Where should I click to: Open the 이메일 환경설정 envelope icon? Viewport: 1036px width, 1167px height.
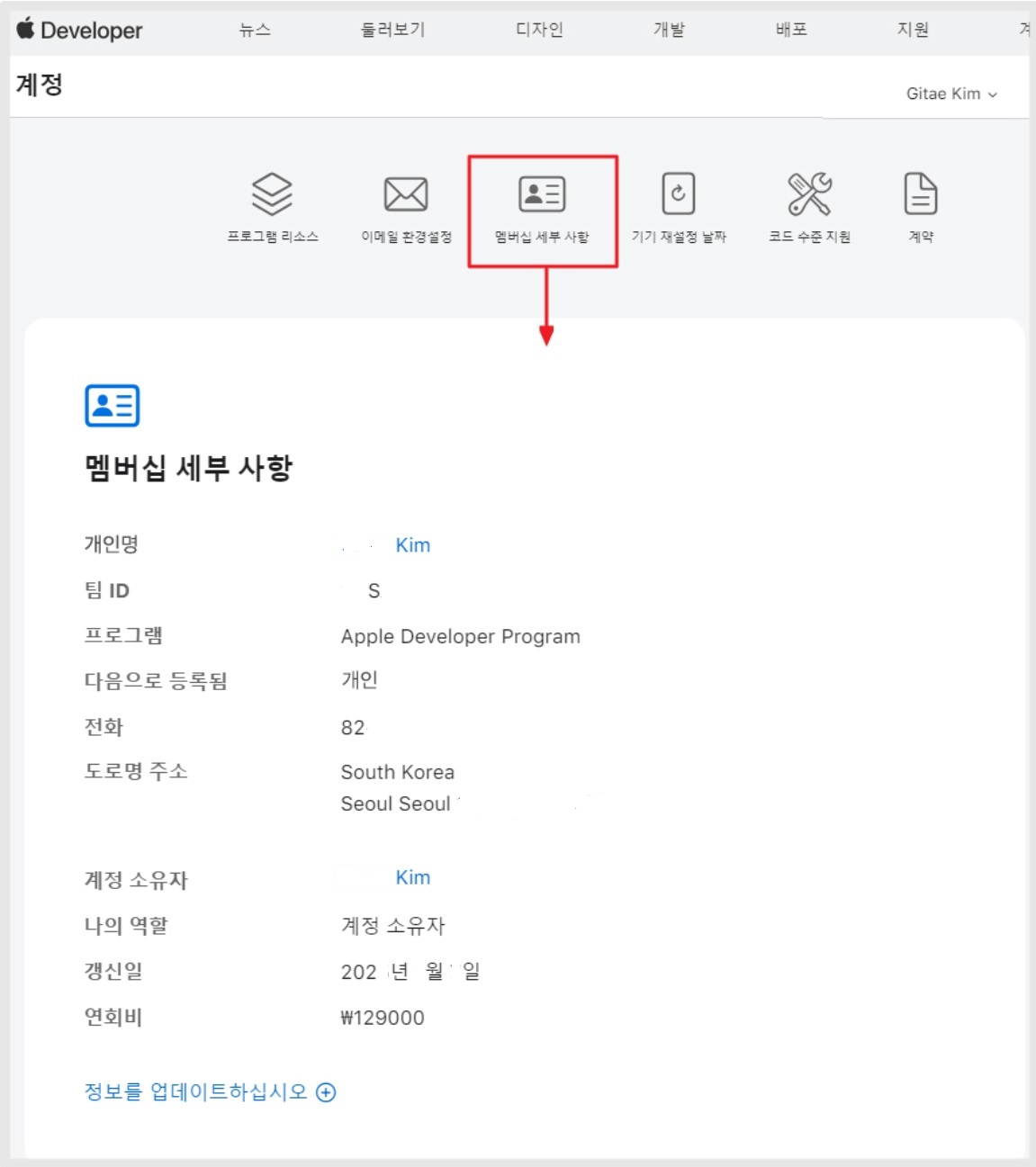[x=406, y=194]
